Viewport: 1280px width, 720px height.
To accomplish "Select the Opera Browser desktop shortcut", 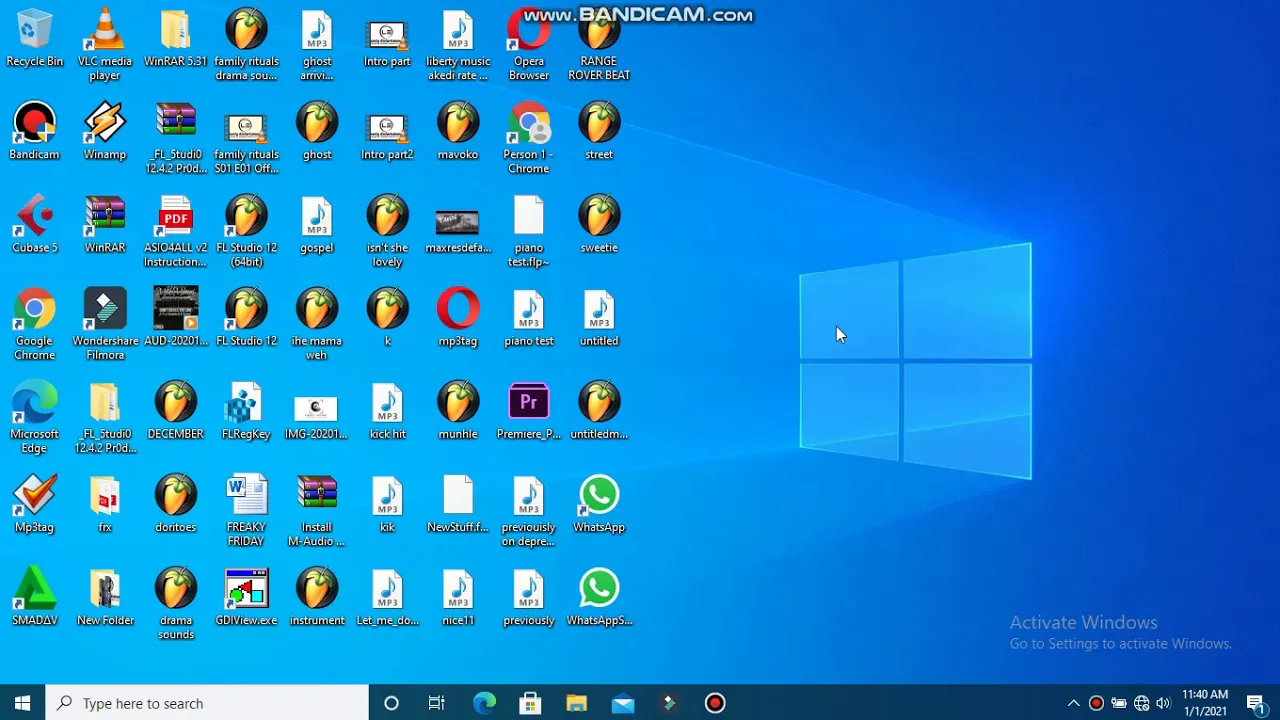I will point(528,45).
